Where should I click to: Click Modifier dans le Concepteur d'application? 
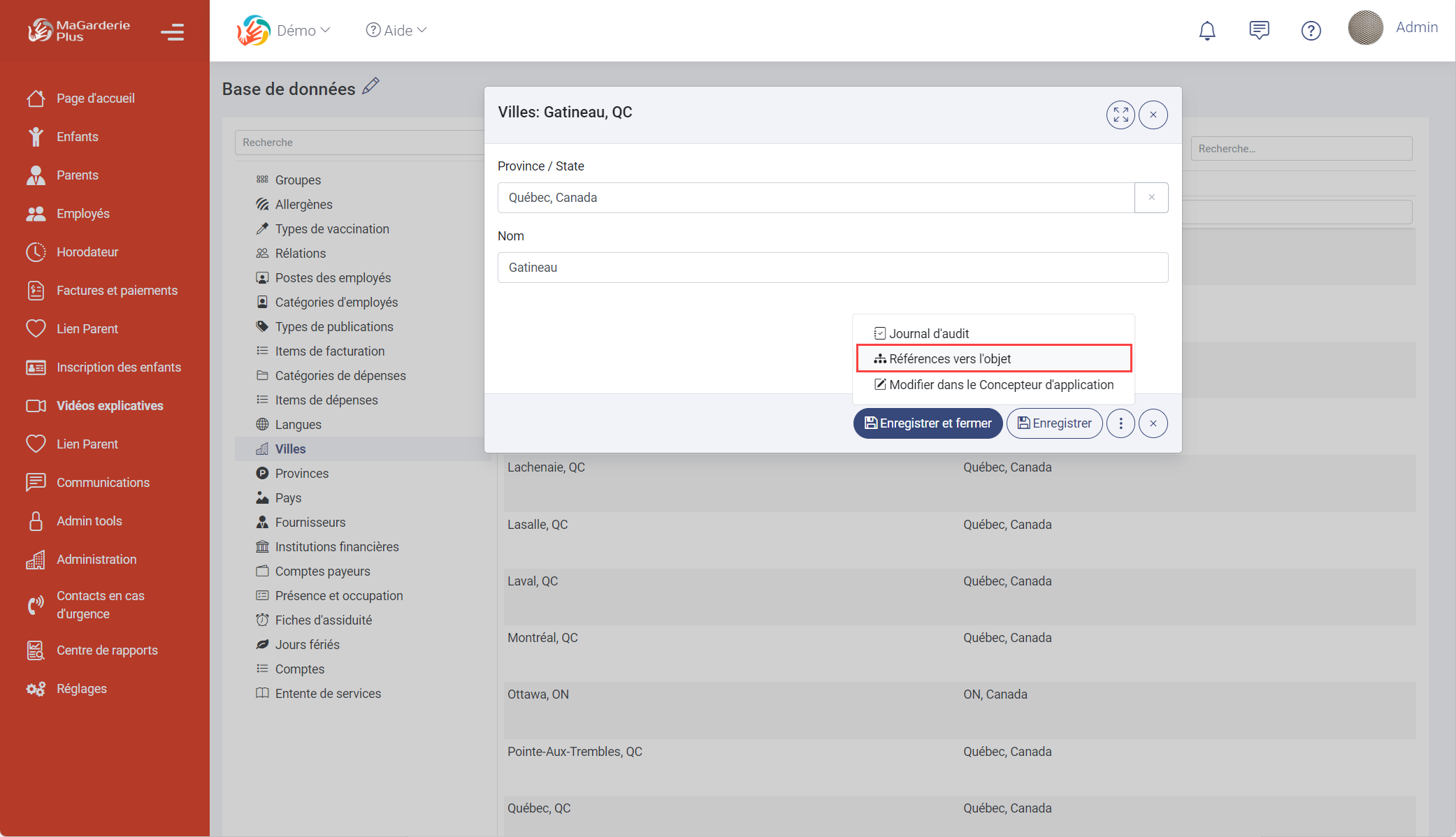pyautogui.click(x=1000, y=385)
